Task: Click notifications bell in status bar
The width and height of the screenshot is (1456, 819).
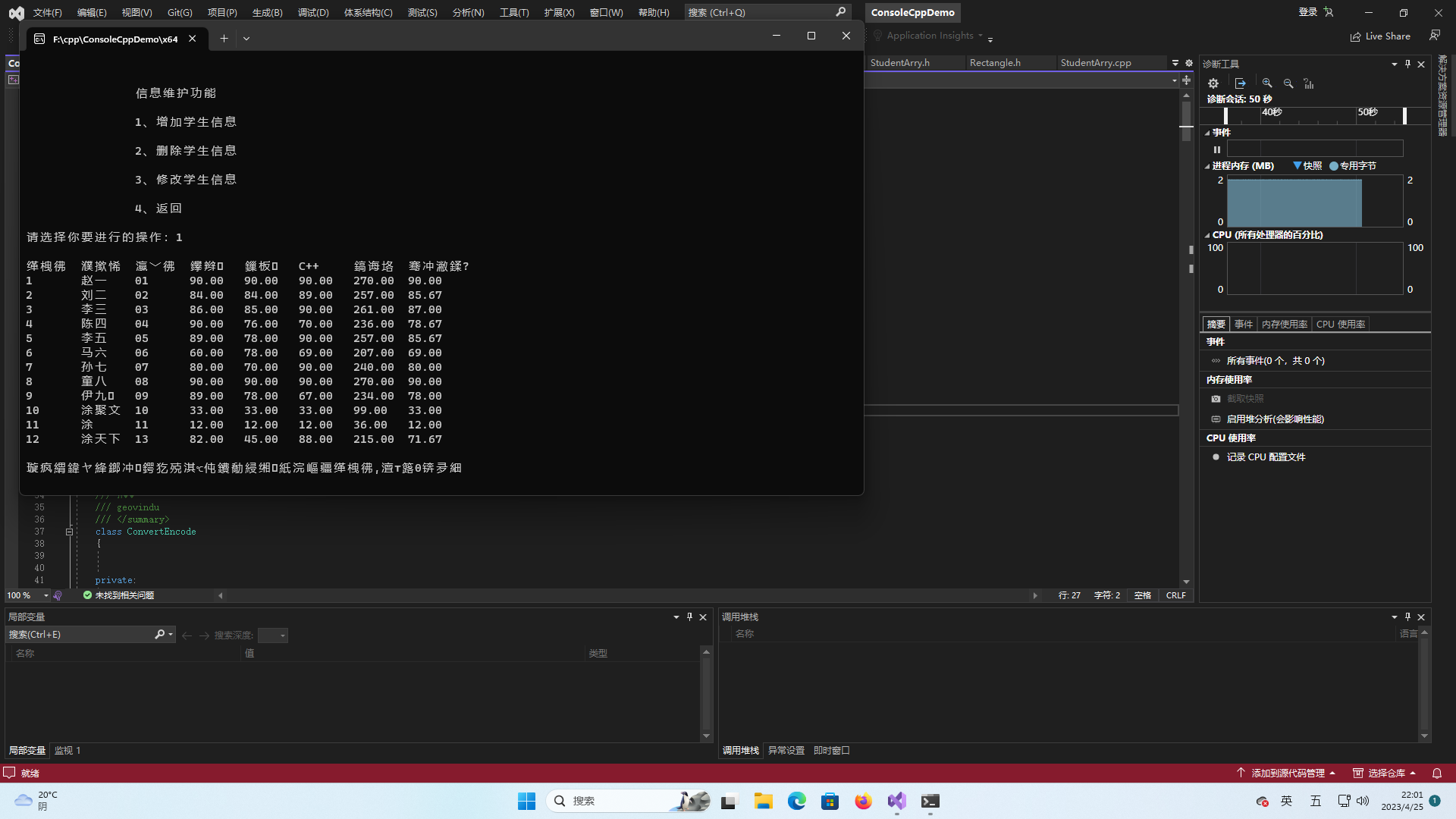Action: pyautogui.click(x=1436, y=773)
